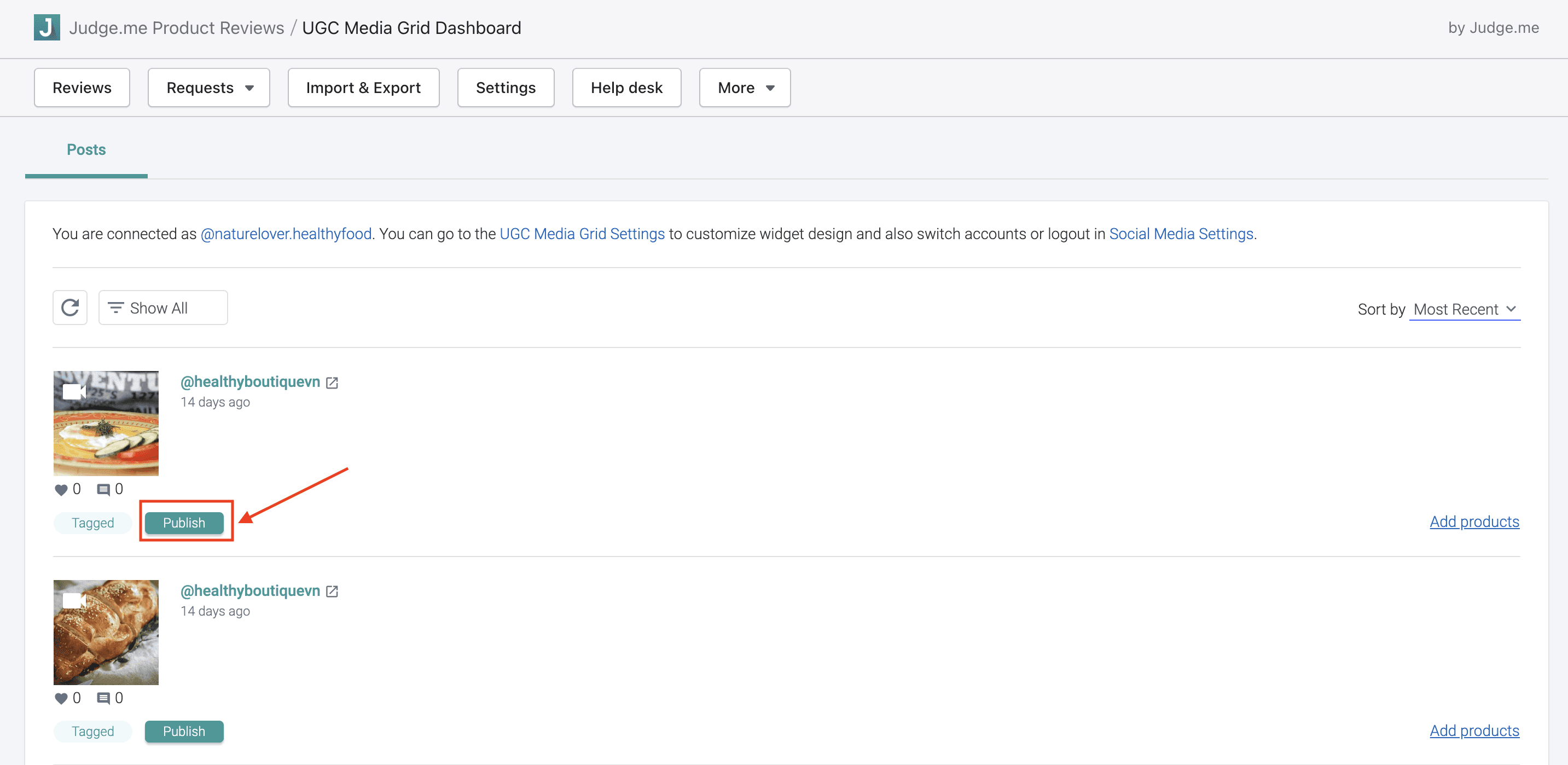
Task: Go to the Reviews section
Action: coord(82,88)
